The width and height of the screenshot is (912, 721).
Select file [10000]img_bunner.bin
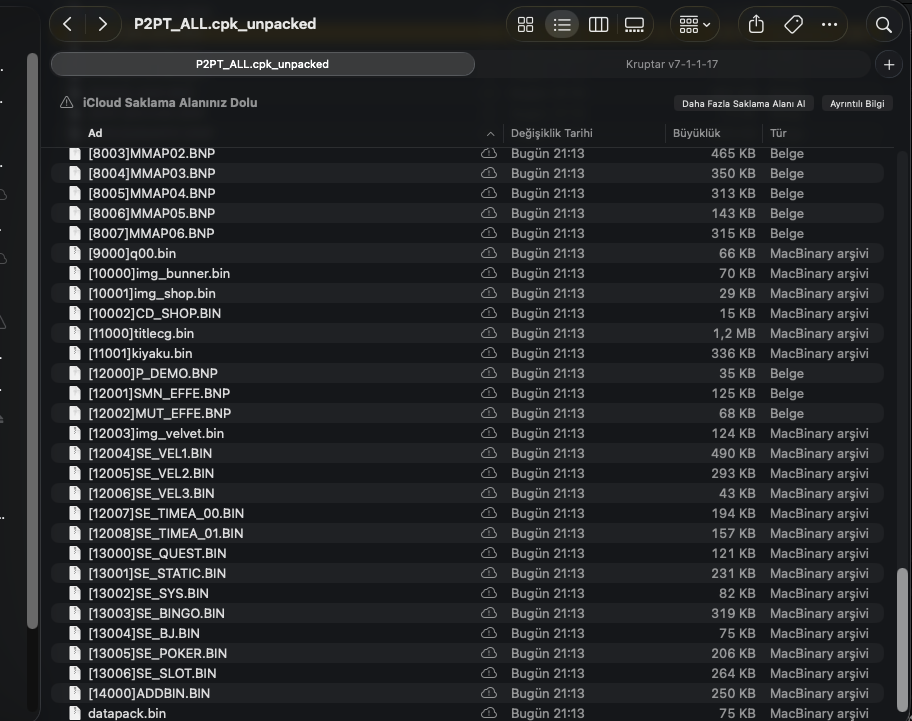pos(468,273)
